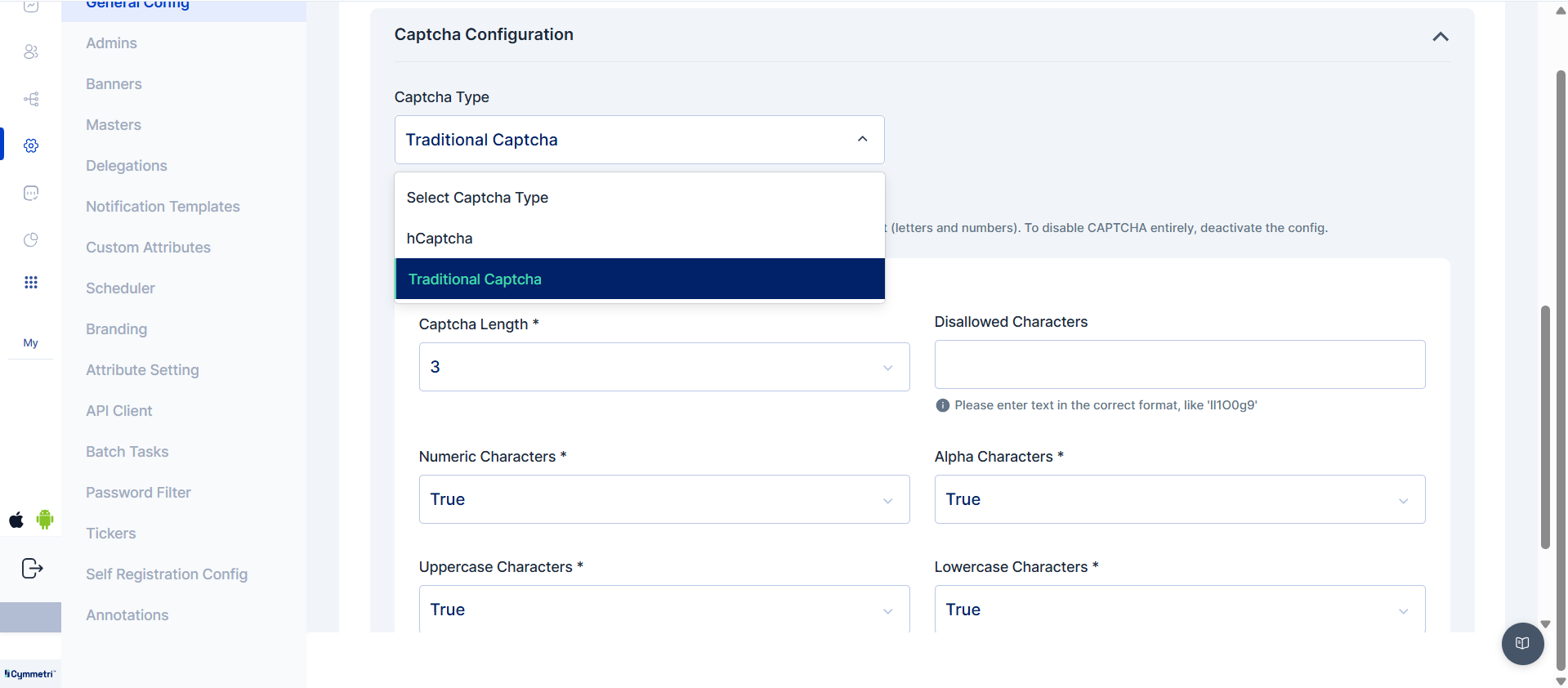Open the Alpha Characters dropdown
The width and height of the screenshot is (1568, 688).
(1179, 499)
